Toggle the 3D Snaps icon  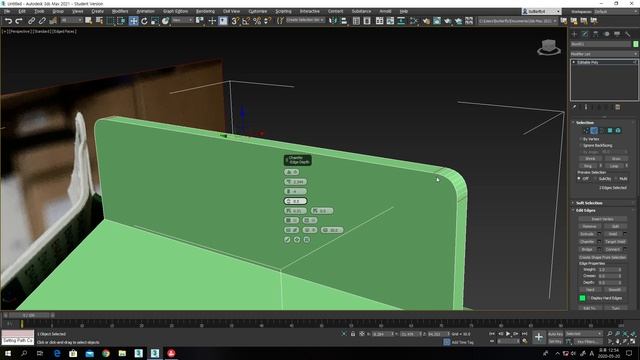pyautogui.click(x=236, y=20)
